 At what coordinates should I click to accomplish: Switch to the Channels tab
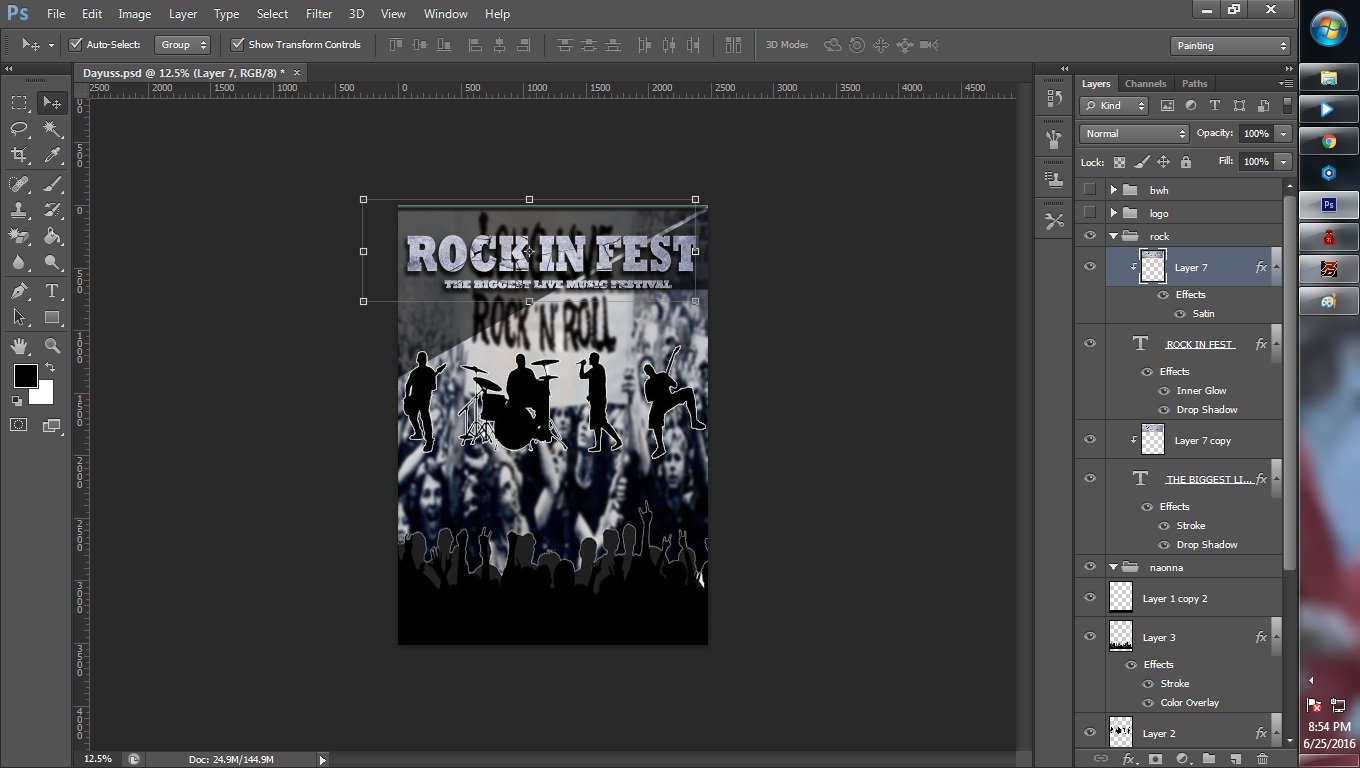click(1145, 83)
